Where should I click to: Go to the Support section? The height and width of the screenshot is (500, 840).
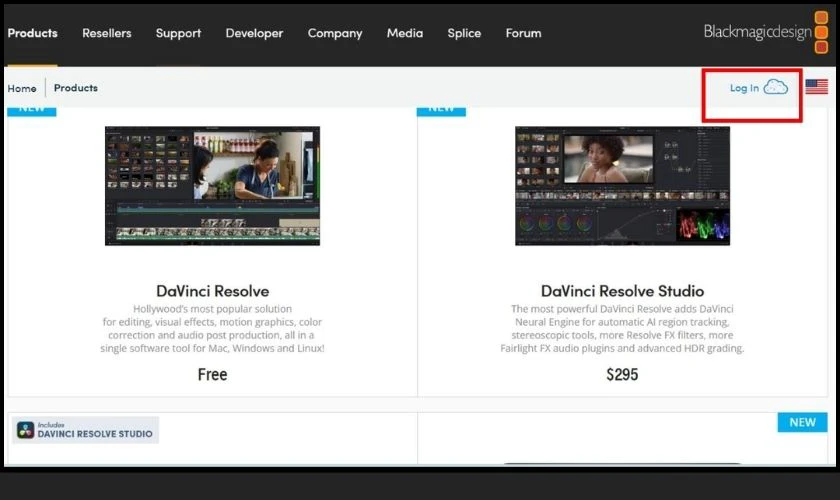[178, 33]
